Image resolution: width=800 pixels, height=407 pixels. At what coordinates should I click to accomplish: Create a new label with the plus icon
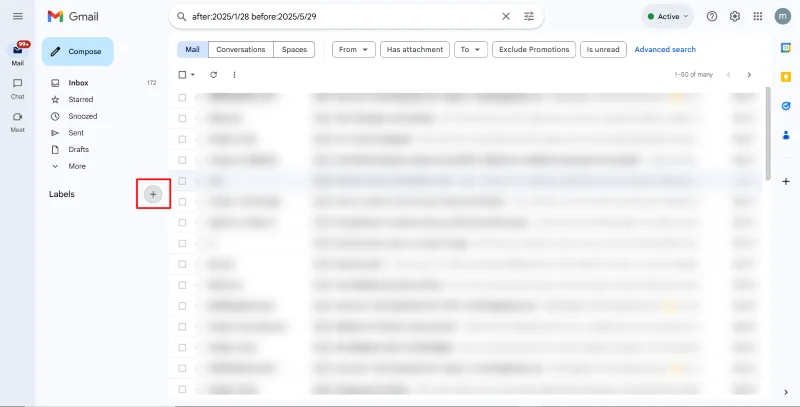153,194
